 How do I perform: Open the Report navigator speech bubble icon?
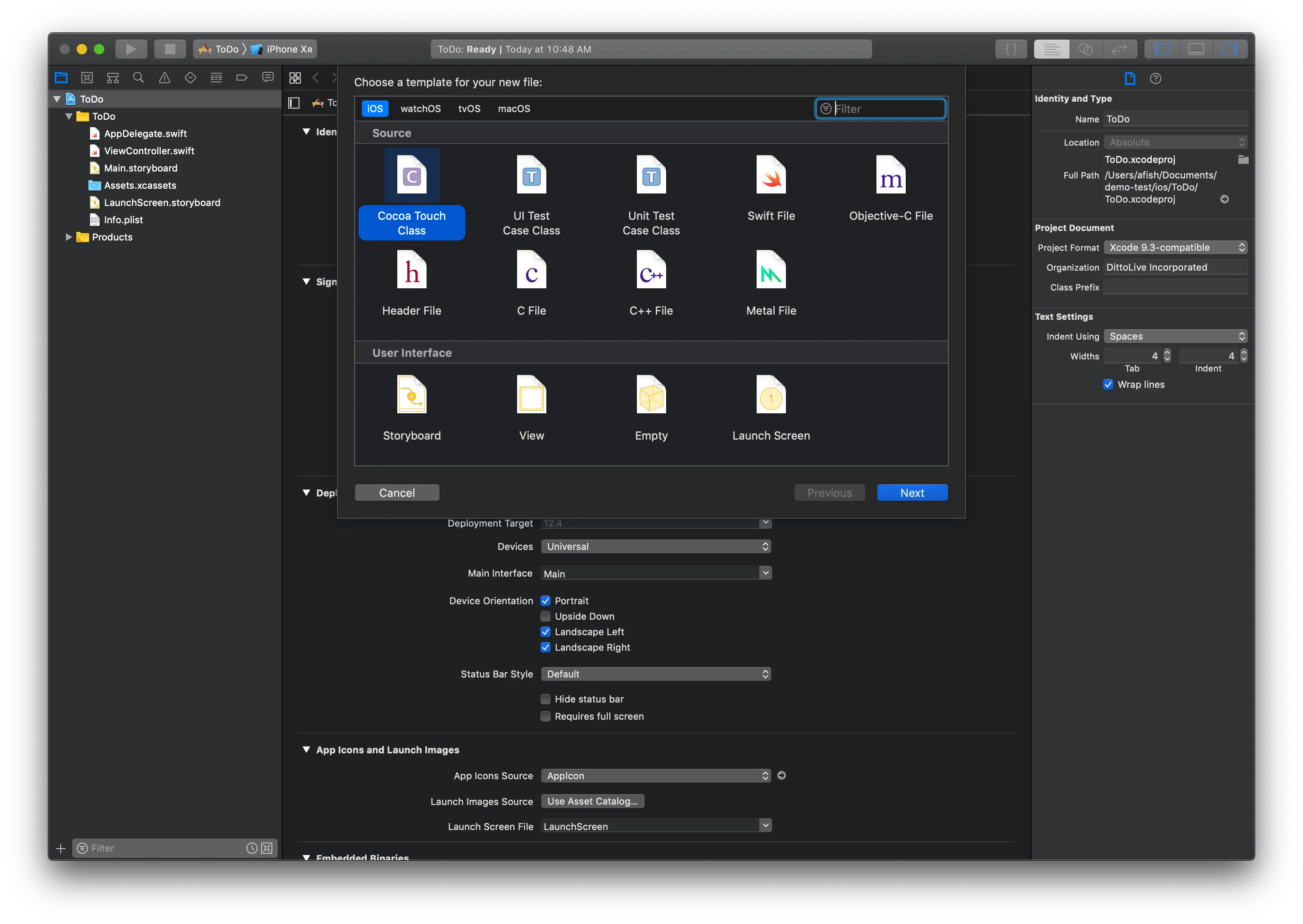(x=268, y=78)
